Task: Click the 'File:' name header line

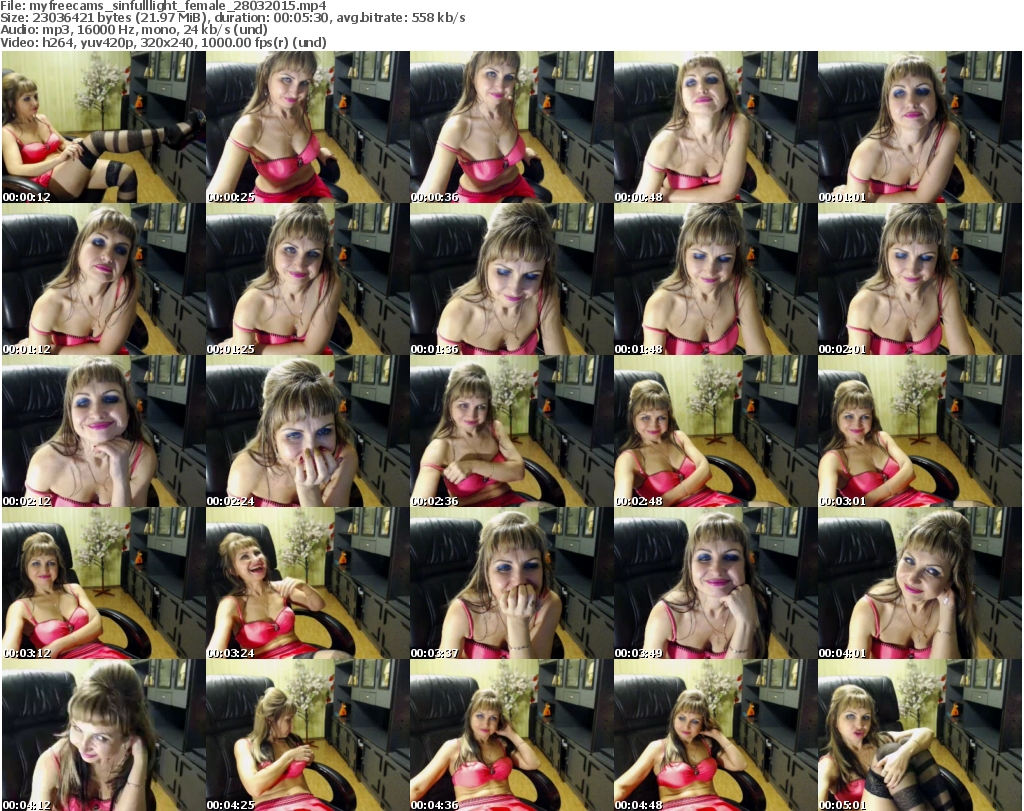Action: point(163,6)
